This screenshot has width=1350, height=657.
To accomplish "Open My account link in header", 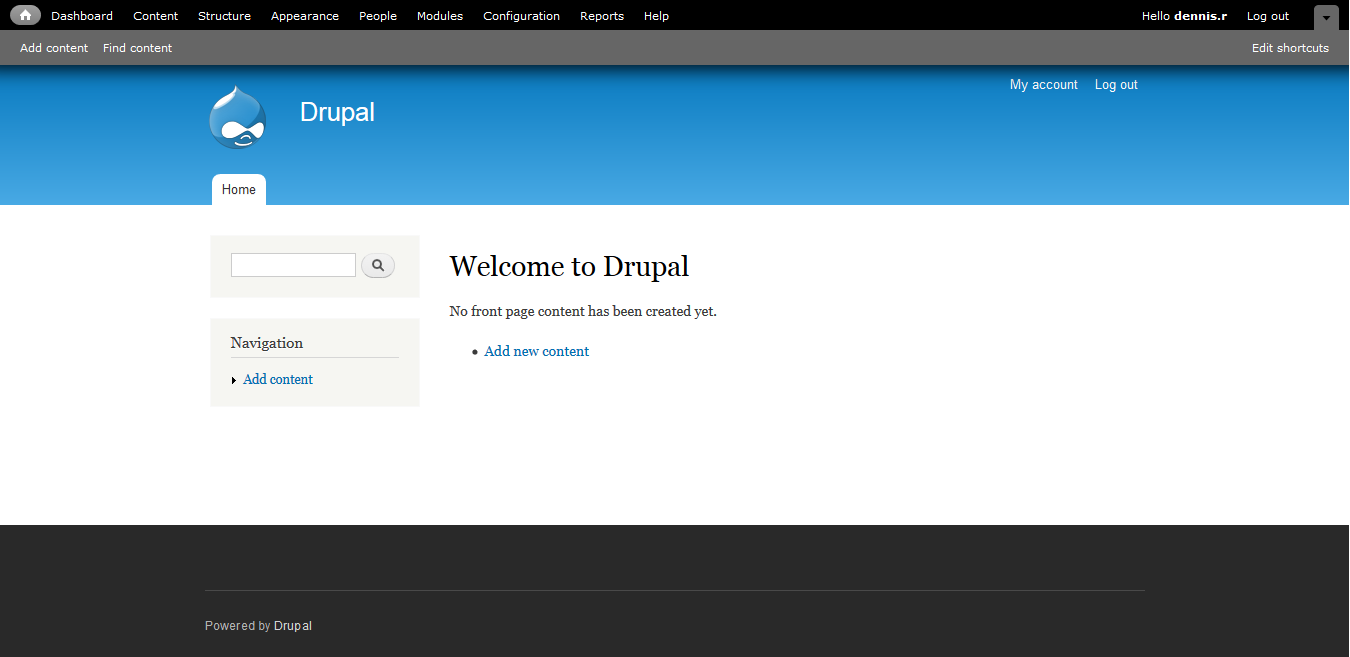I will (x=1044, y=85).
